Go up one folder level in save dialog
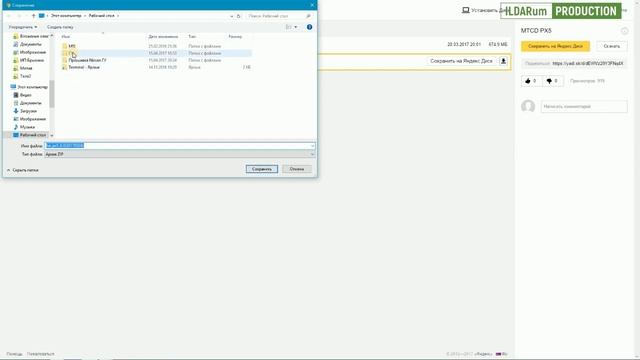The width and height of the screenshot is (640, 360). pyautogui.click(x=33, y=16)
